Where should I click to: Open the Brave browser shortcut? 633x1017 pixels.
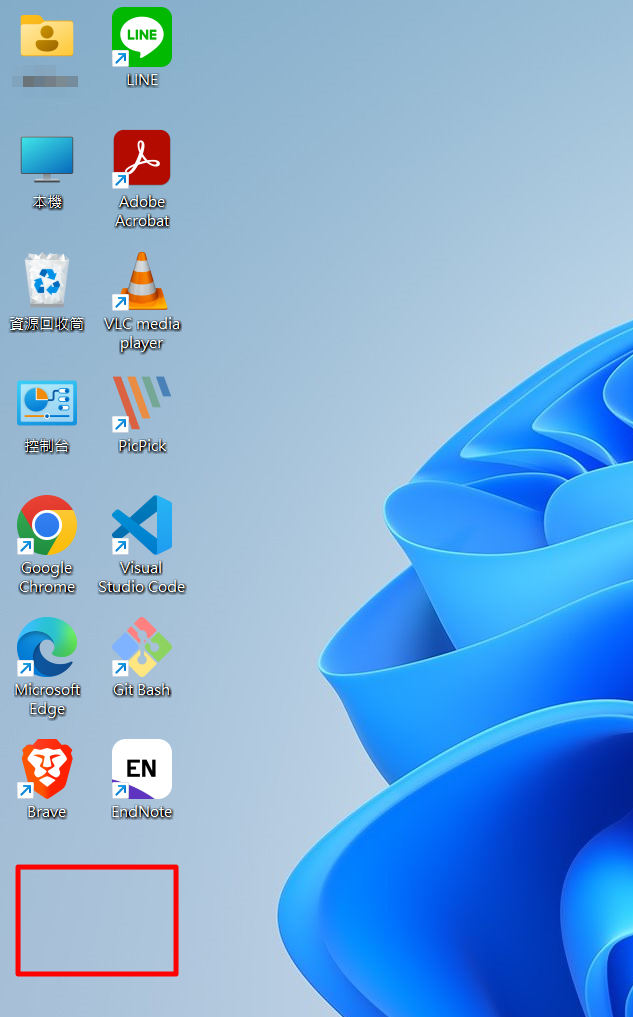(47, 769)
